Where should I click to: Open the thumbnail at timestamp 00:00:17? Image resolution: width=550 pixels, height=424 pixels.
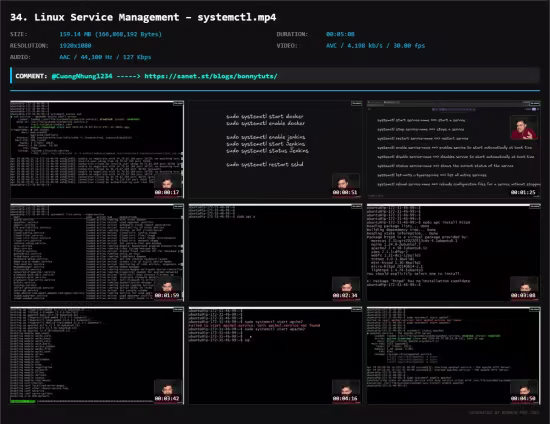[97, 150]
